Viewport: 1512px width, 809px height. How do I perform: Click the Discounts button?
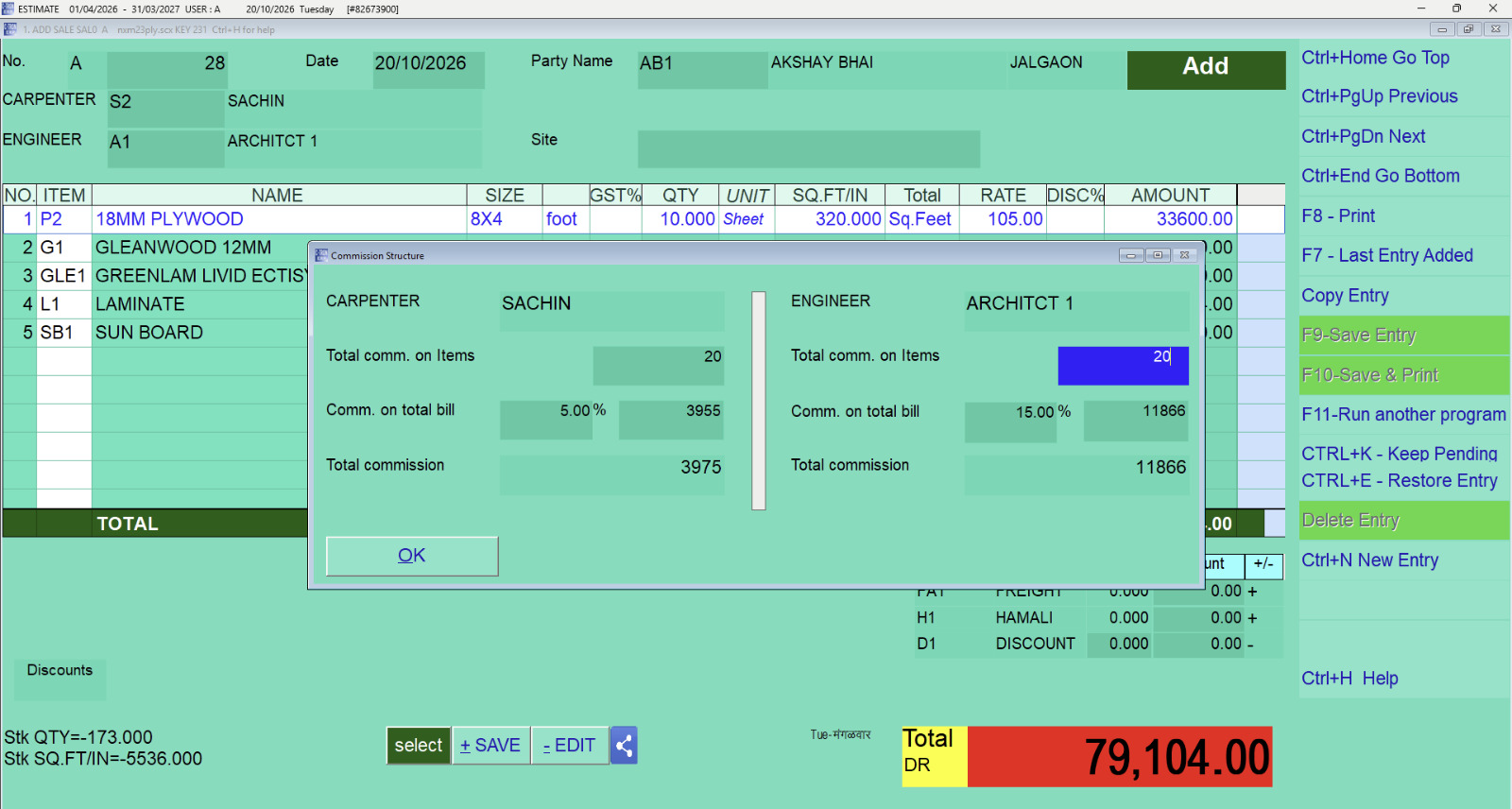60,679
